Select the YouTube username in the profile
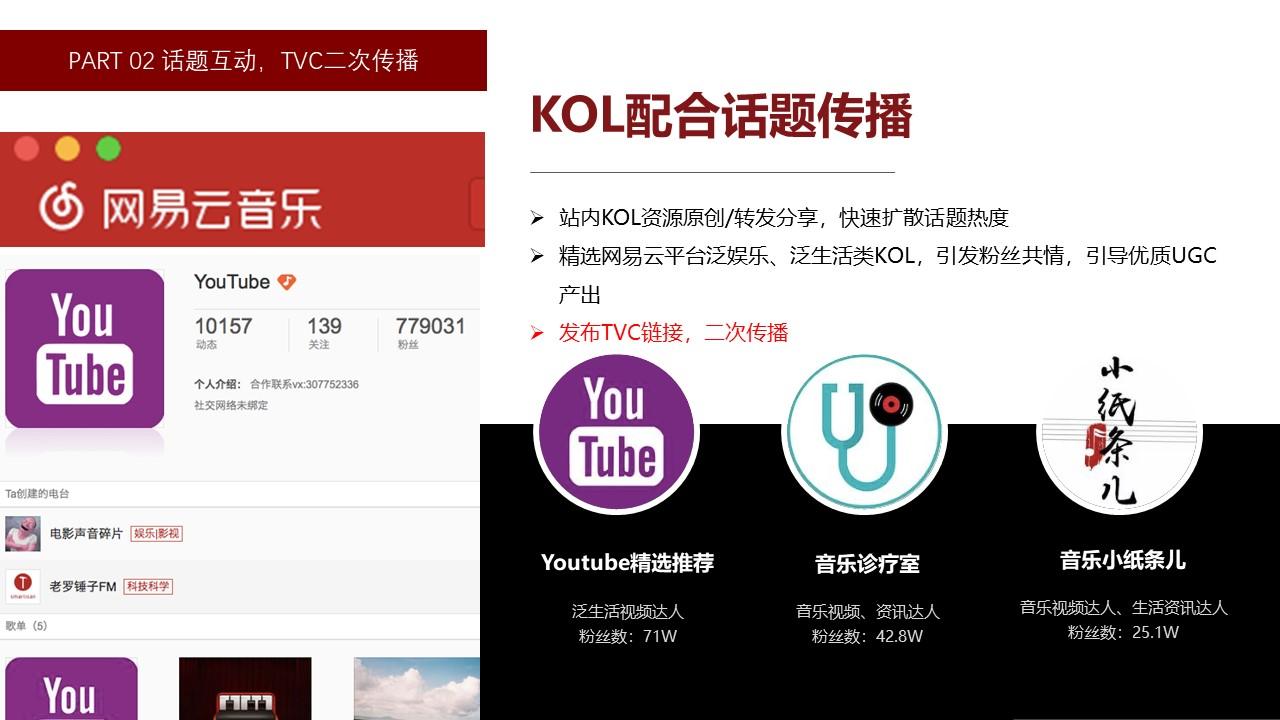The height and width of the screenshot is (720, 1280). [x=232, y=282]
